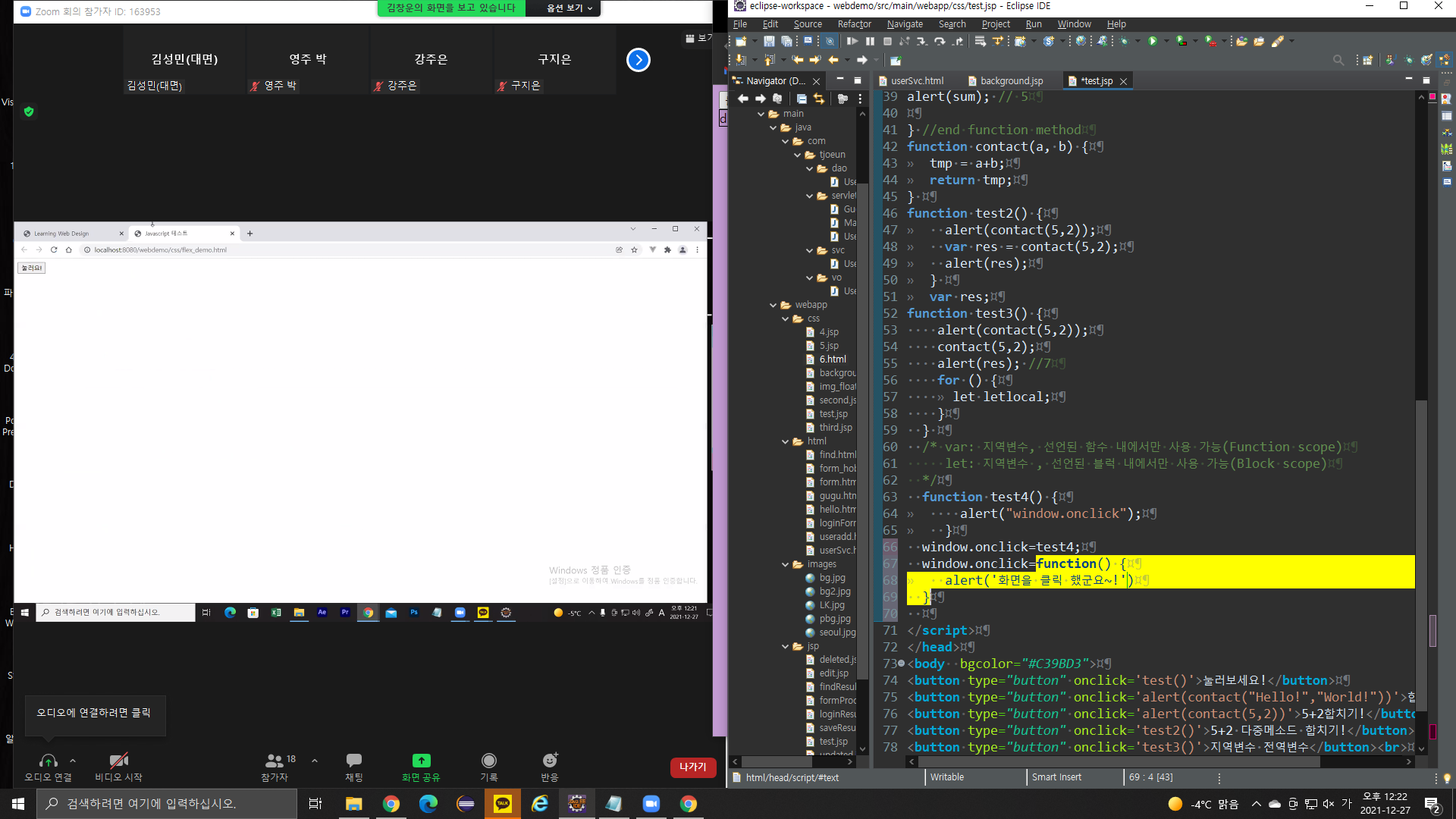The height and width of the screenshot is (819, 1456).
Task: Open the Refactor menu
Action: click(854, 24)
